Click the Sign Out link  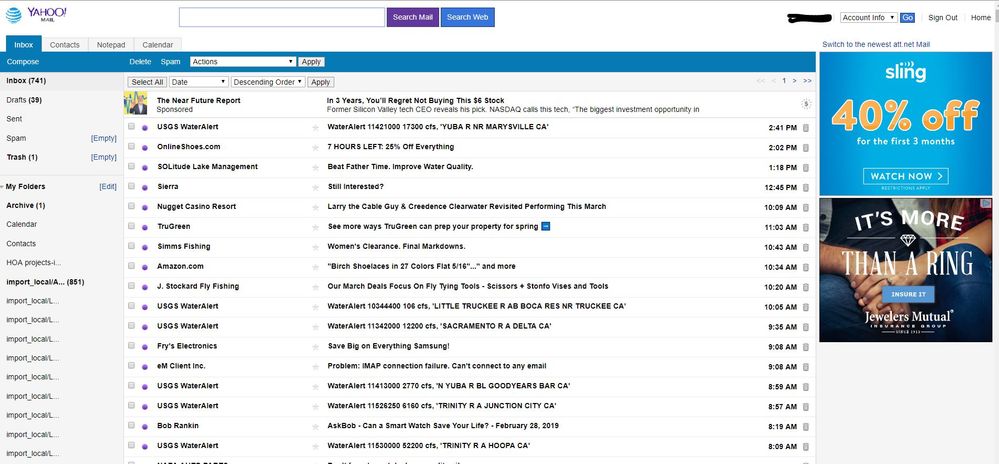coord(942,18)
